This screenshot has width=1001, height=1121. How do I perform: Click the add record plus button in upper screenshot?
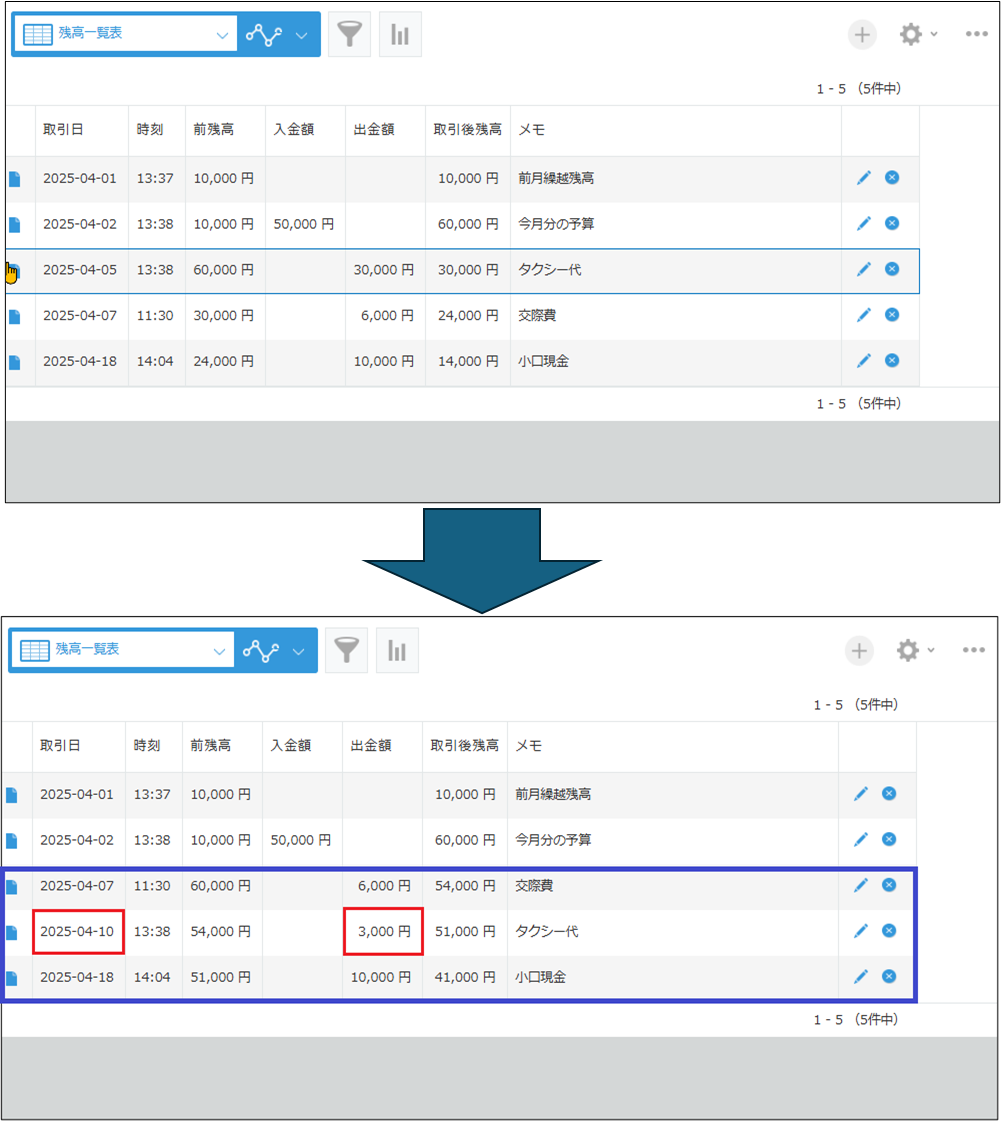click(x=862, y=35)
